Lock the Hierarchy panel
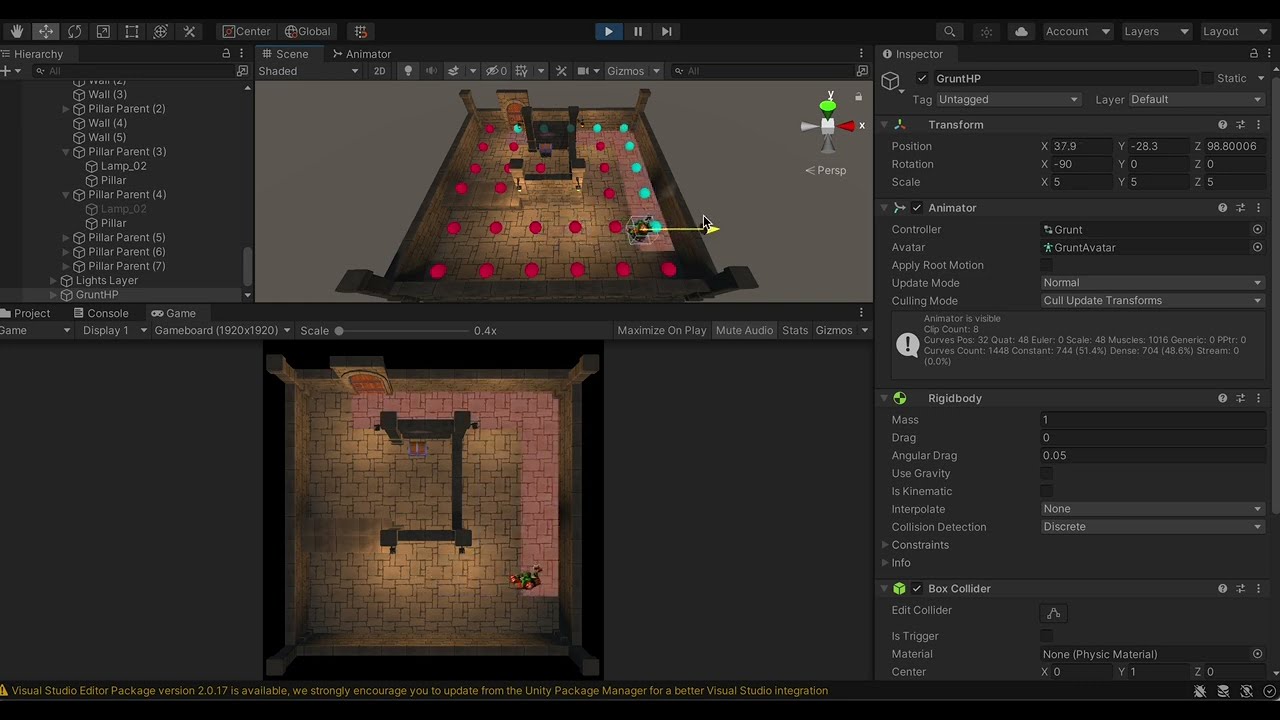This screenshot has width=1280, height=720. click(226, 54)
